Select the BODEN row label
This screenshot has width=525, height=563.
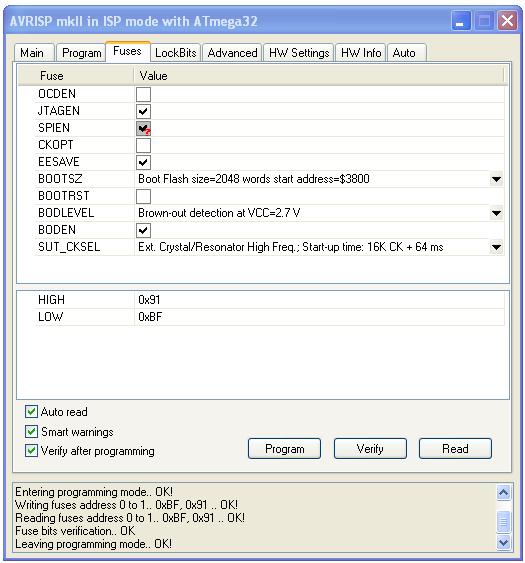tap(57, 230)
